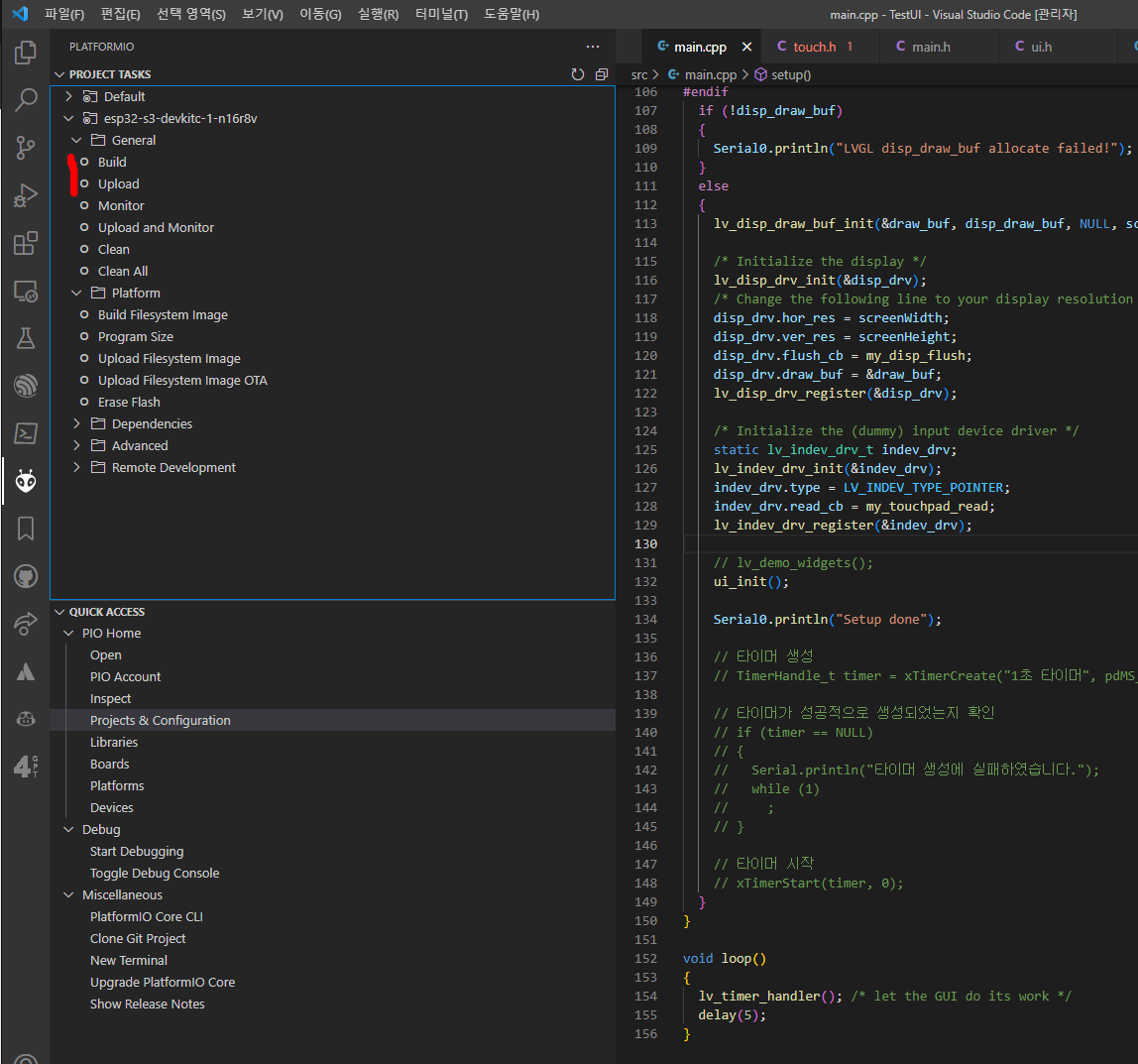Run the Clean All task
1138x1064 pixels.
[x=123, y=271]
